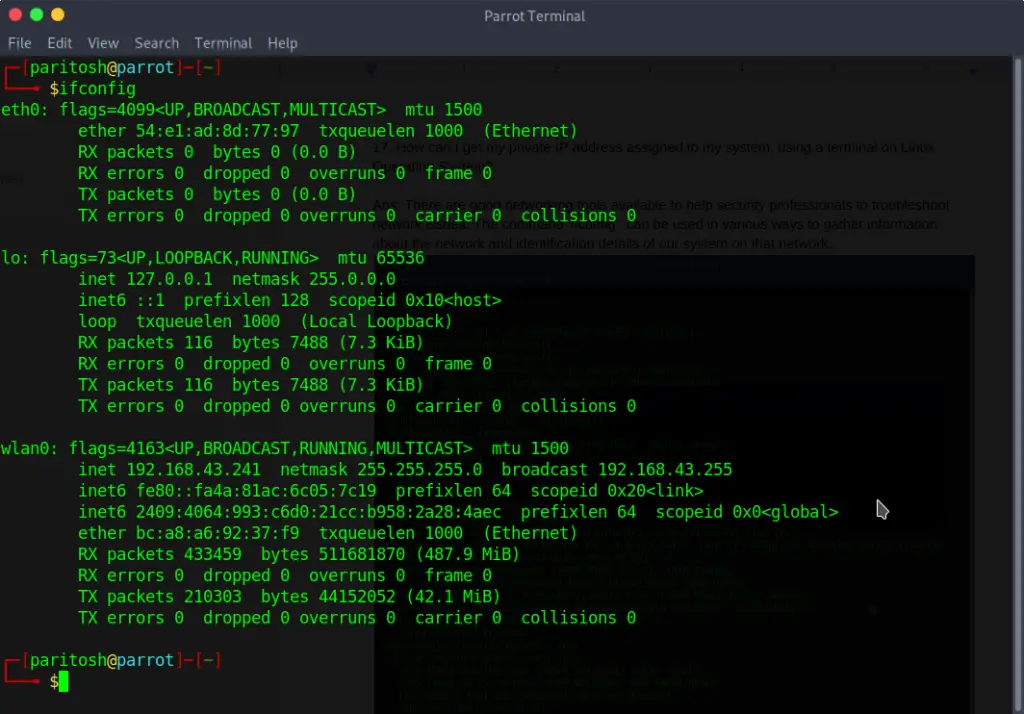Click the wlan0 inet address 192.168.43.241

pos(193,470)
